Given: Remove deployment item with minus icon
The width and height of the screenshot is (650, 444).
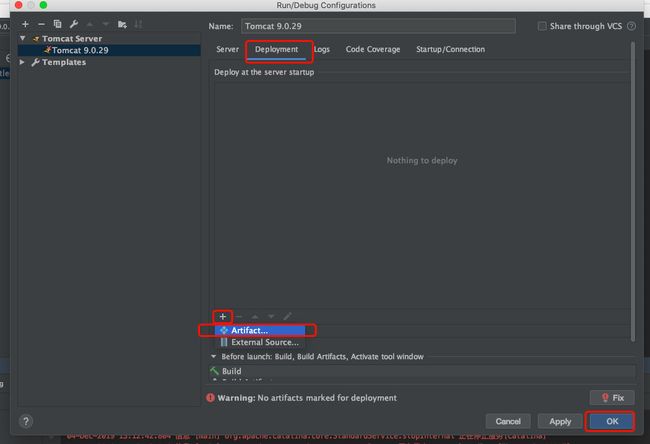Looking at the screenshot, I should tap(239, 317).
